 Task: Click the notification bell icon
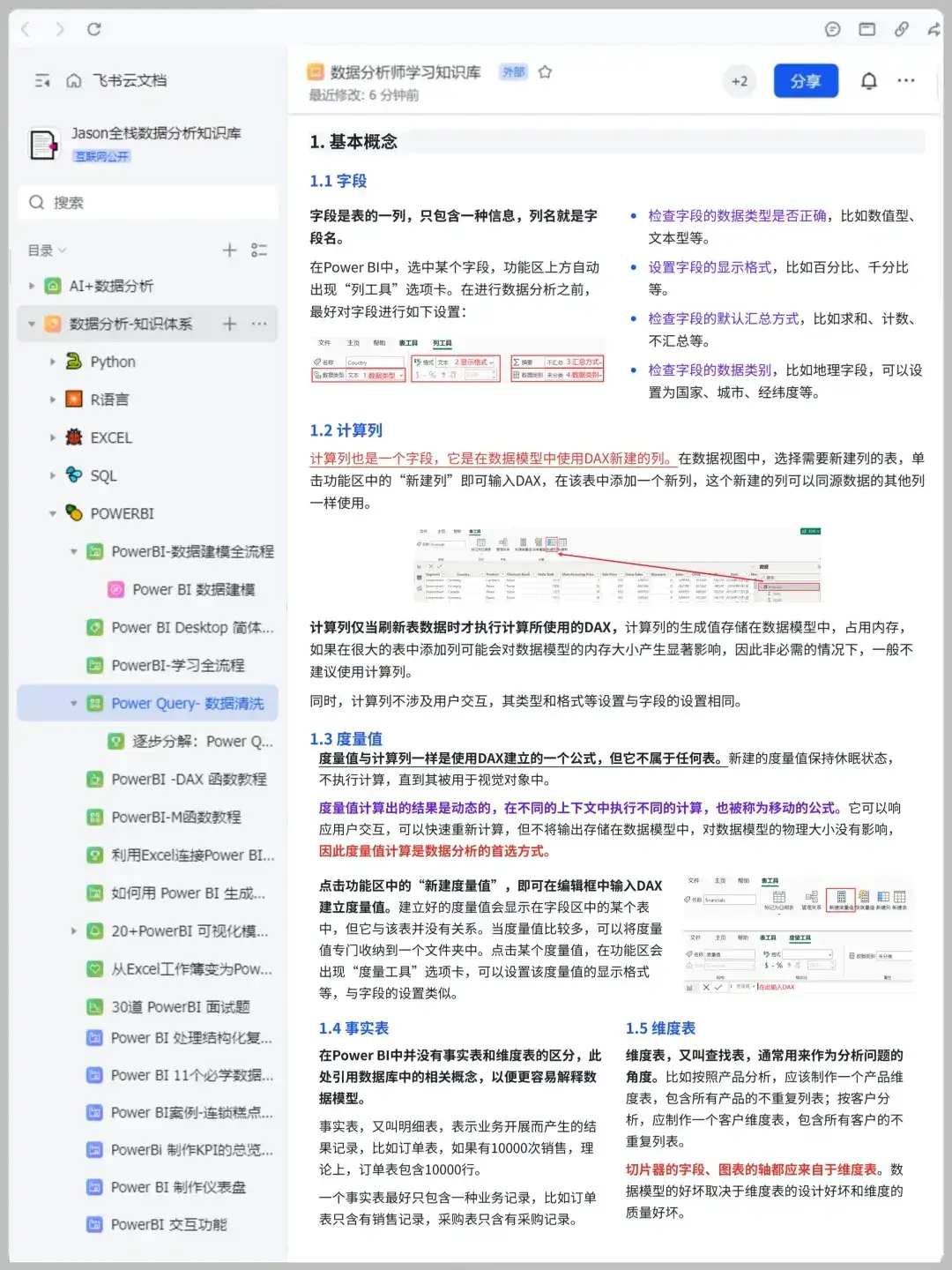click(867, 80)
